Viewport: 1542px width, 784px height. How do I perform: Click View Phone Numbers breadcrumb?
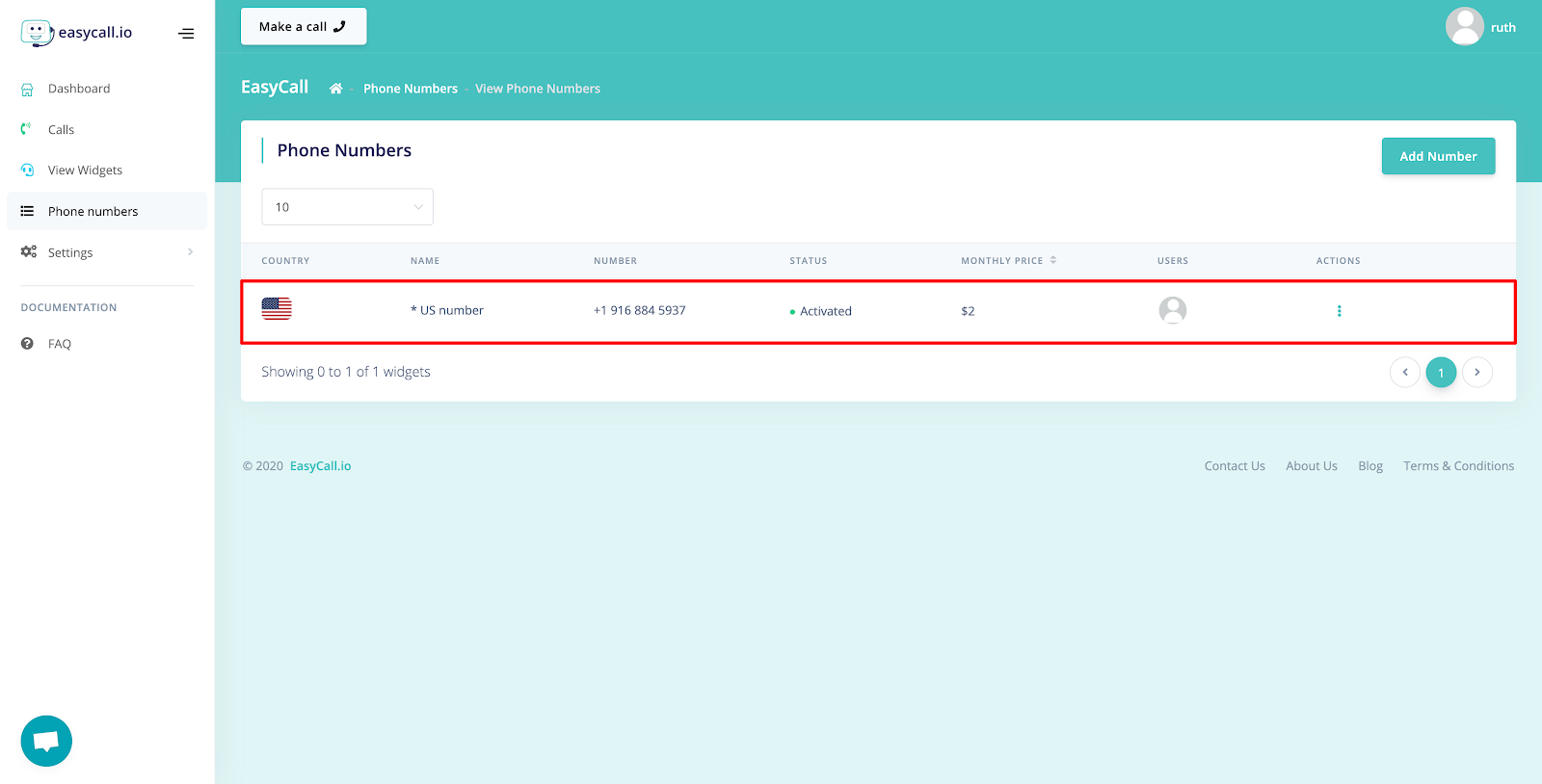click(x=538, y=89)
